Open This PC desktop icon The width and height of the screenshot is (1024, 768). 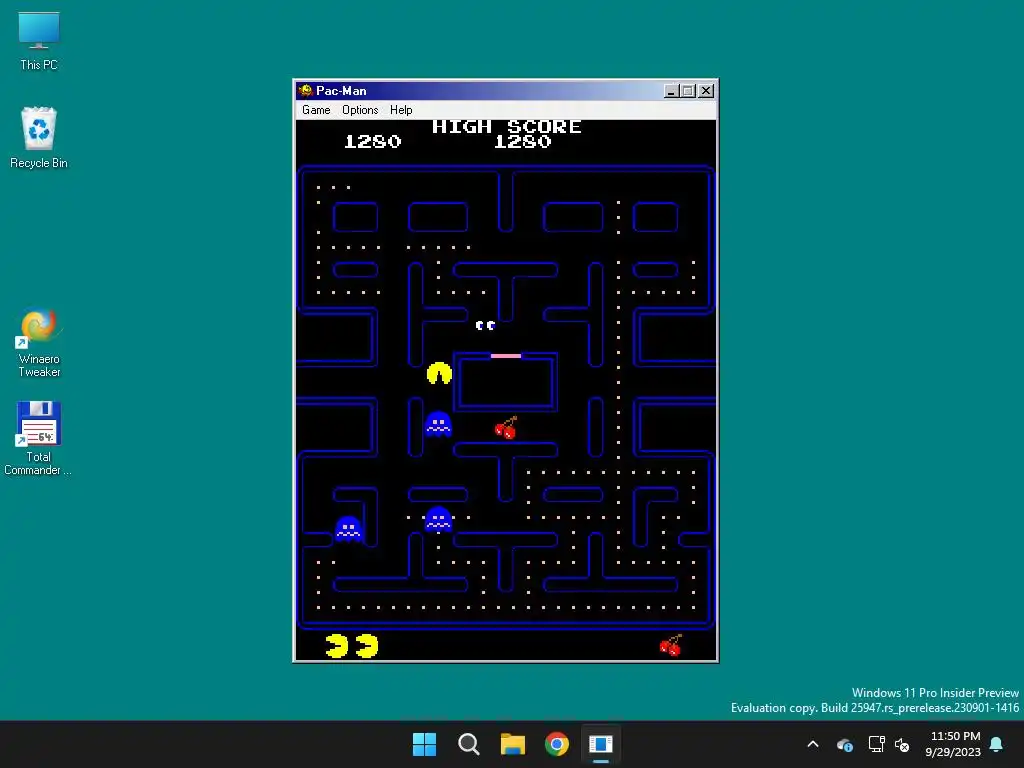point(39,41)
